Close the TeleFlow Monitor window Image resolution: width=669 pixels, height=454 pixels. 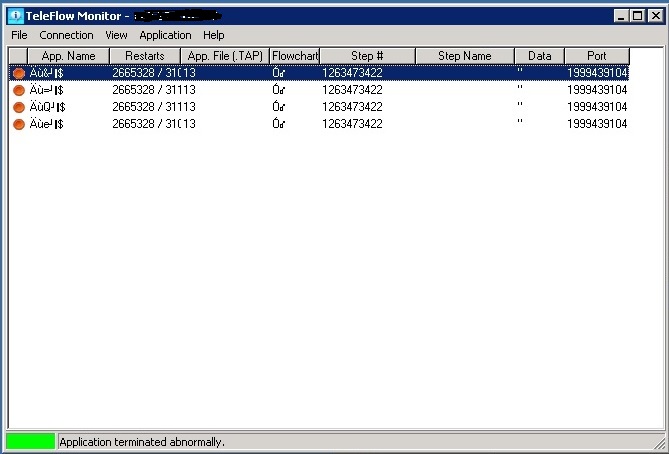tap(655, 16)
